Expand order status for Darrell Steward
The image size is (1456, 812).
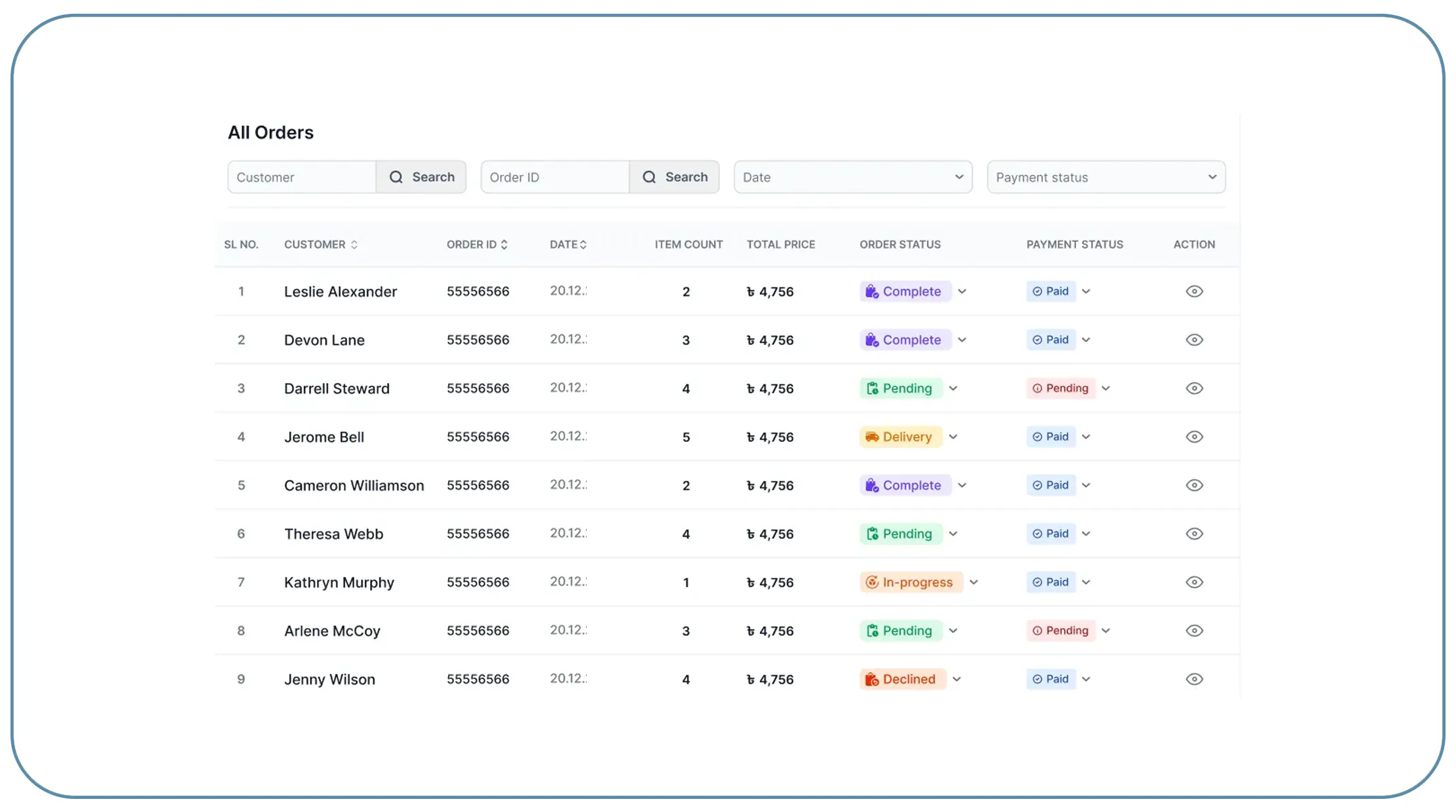pos(953,388)
